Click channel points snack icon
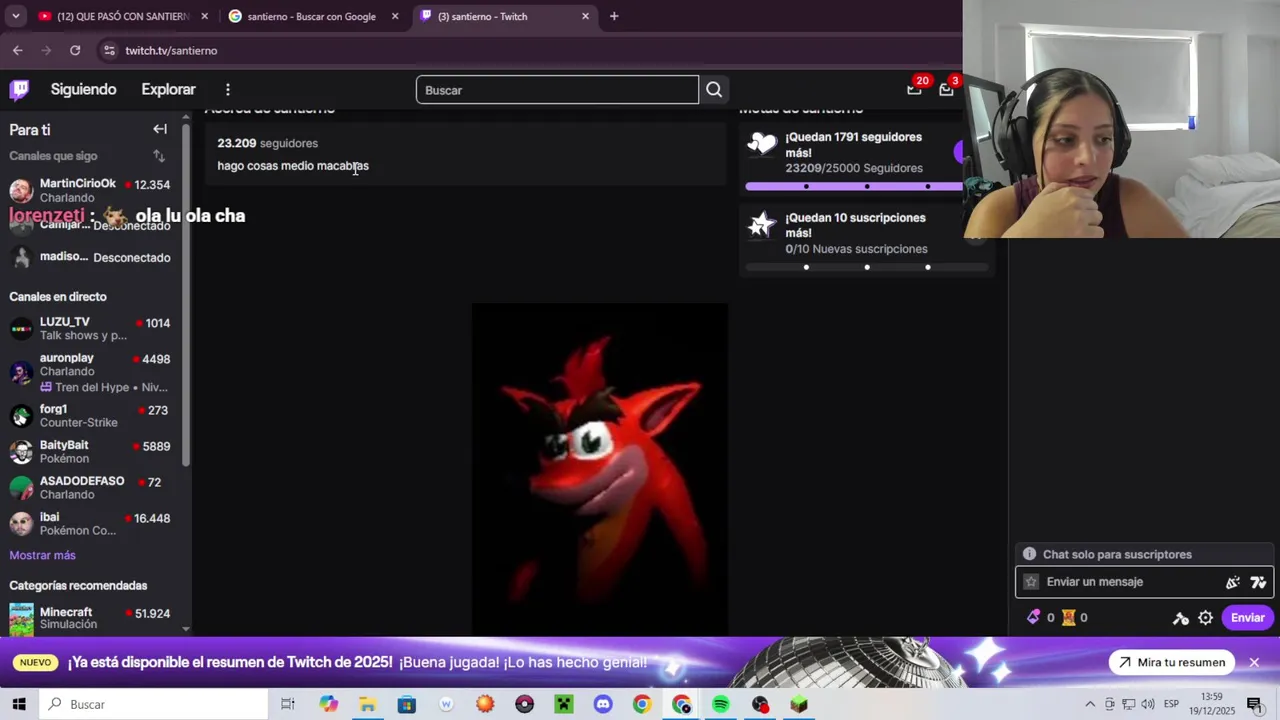Image resolution: width=1280 pixels, height=720 pixels. pos(1068,618)
